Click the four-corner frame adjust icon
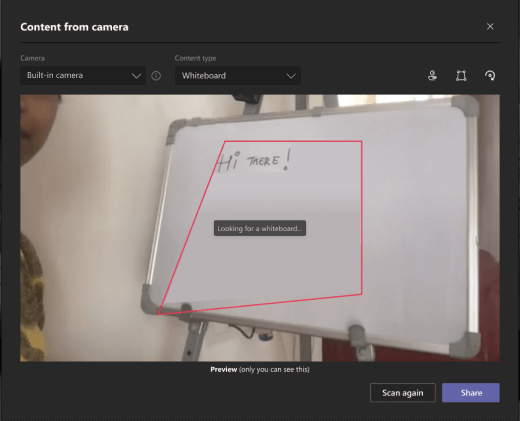This screenshot has width=520, height=421. coord(461,76)
